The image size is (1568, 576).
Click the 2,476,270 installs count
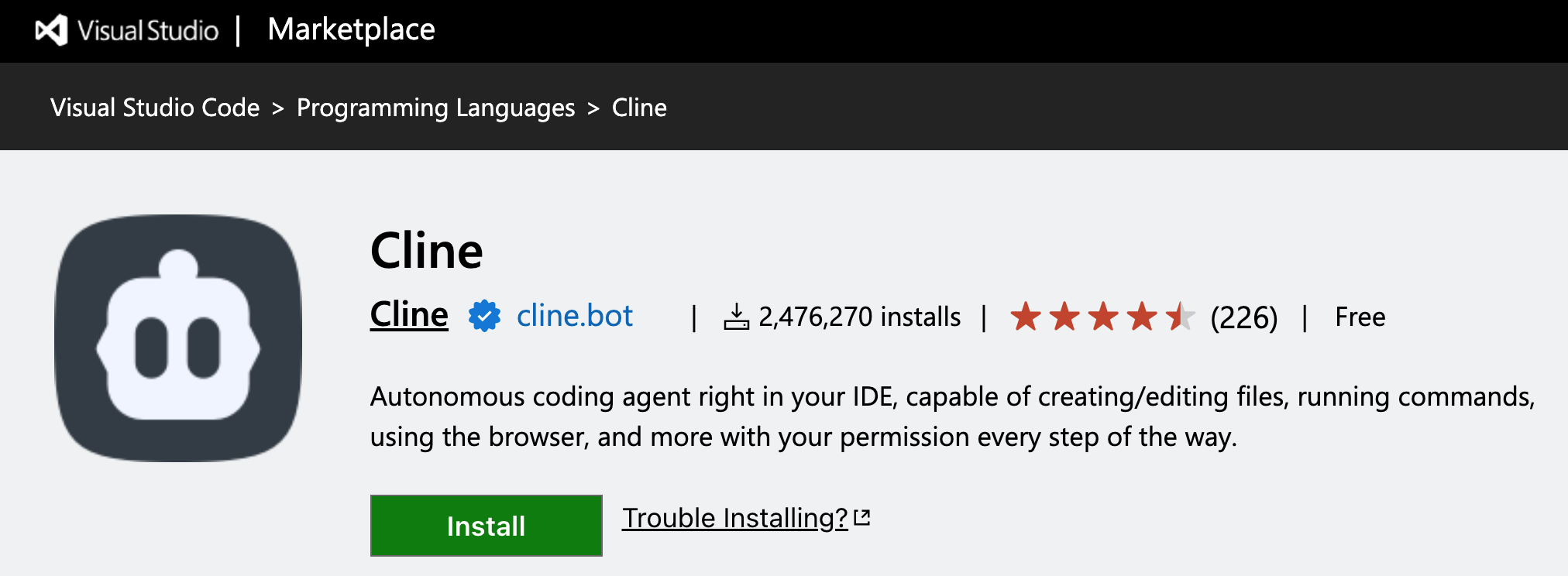pyautogui.click(x=859, y=317)
